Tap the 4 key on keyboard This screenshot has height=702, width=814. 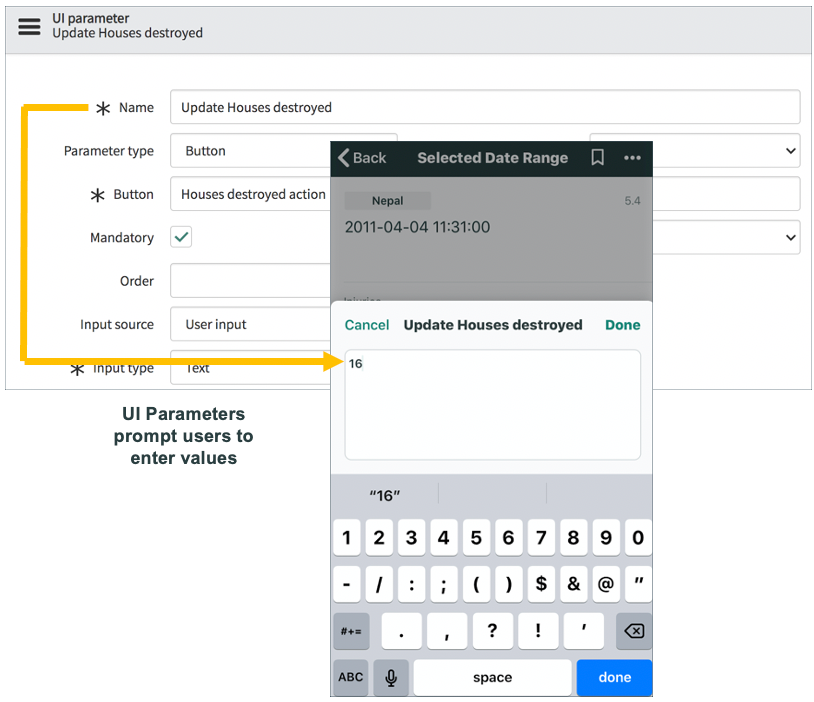pyautogui.click(x=444, y=537)
